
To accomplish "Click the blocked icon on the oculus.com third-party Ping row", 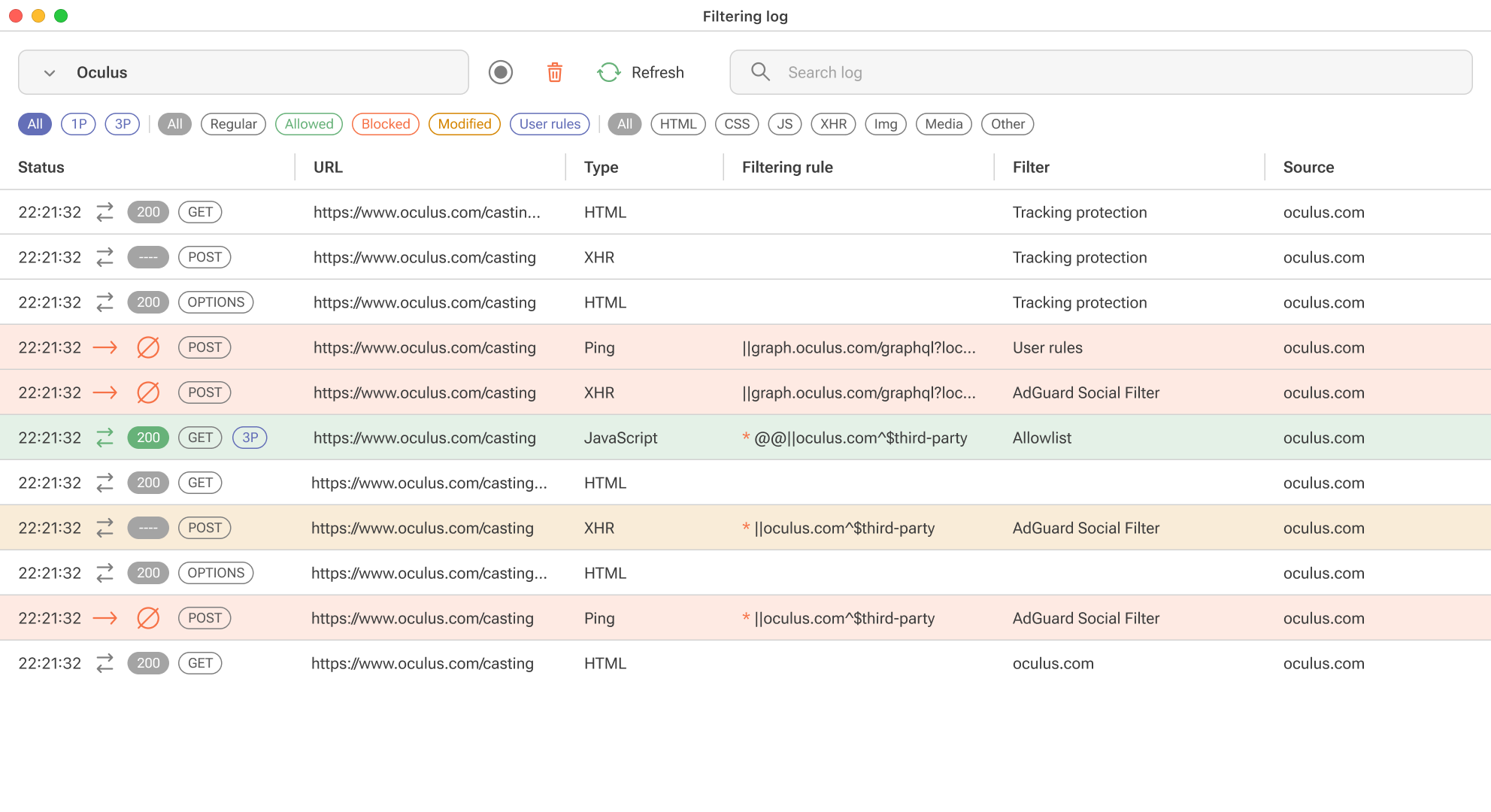I will click(x=148, y=618).
